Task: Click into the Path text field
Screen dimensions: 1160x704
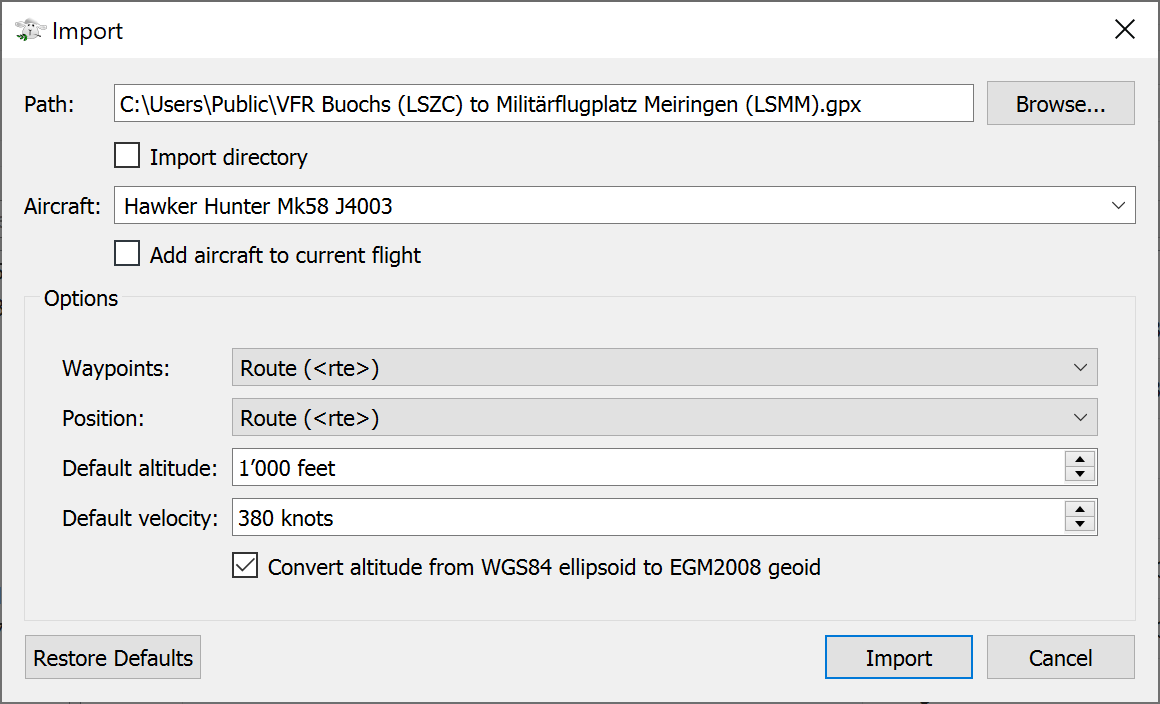Action: coord(543,104)
